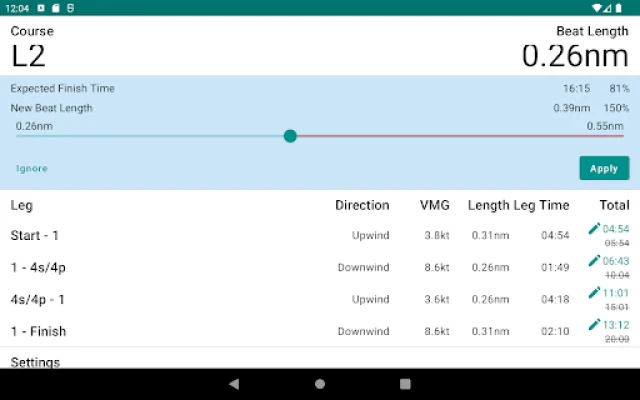The image size is (640, 400).
Task: Tap the Direction column header
Action: [362, 205]
